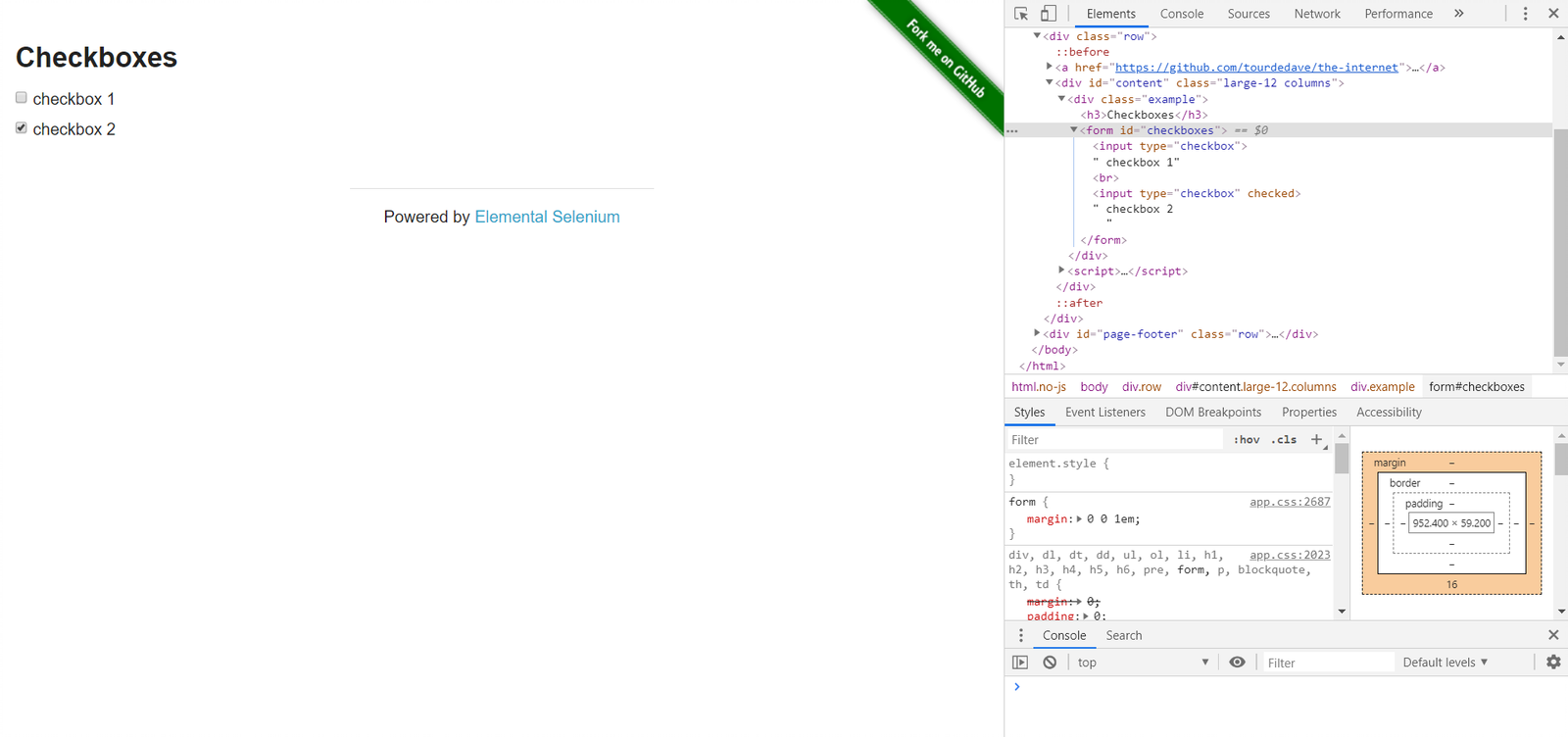Open app.css:2687 source link

[1290, 502]
